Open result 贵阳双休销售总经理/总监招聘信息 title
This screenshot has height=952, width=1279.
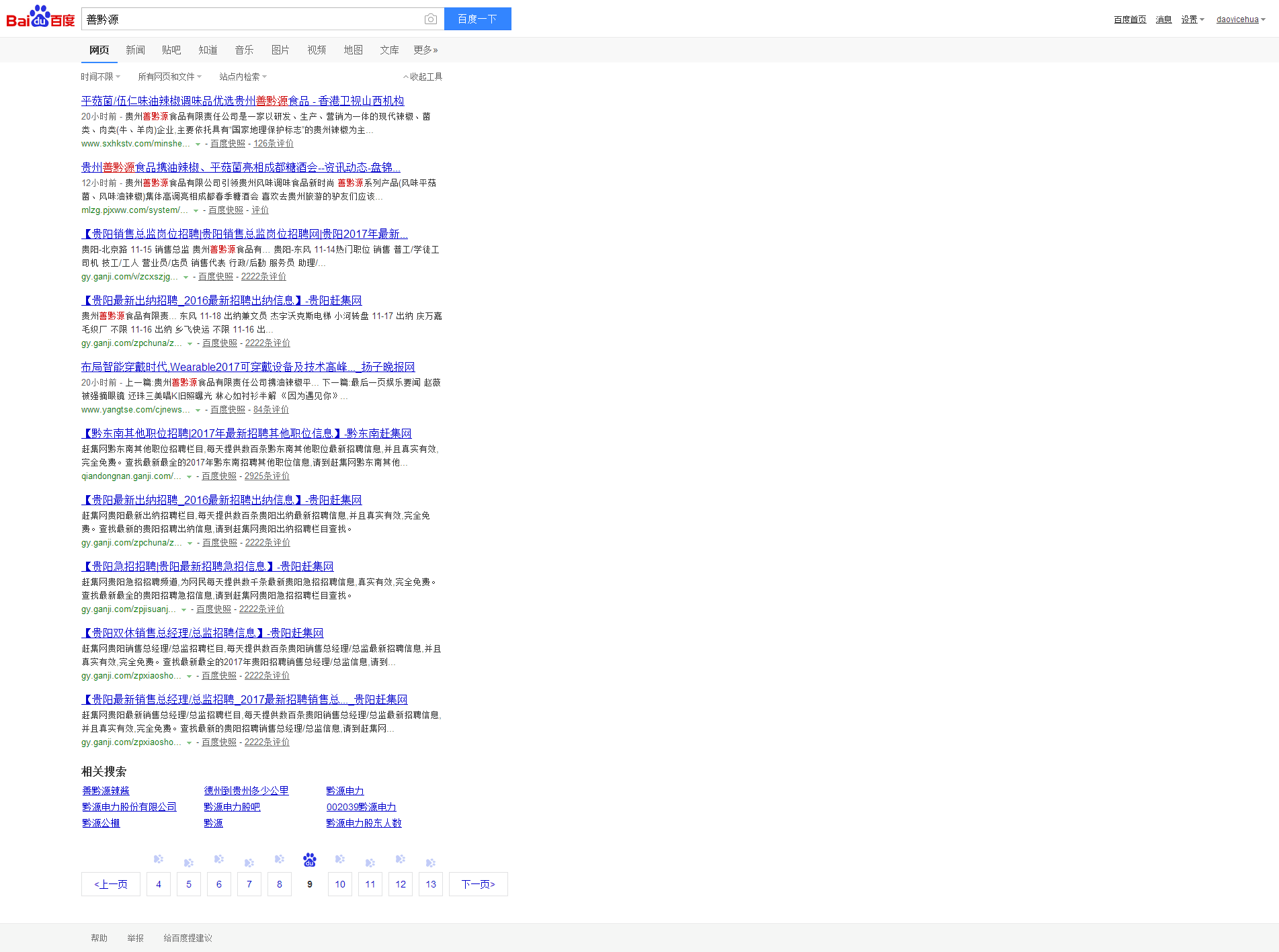[x=202, y=633]
